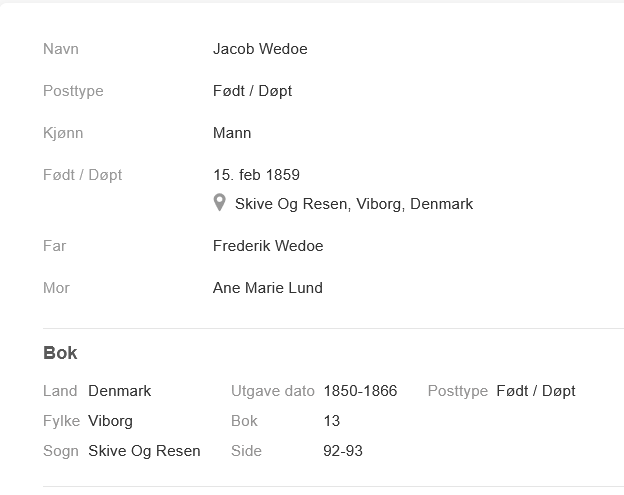Screen dimensions: 624x495
Task: Click the Utgave dato value 1850-1866
Action: (360, 391)
